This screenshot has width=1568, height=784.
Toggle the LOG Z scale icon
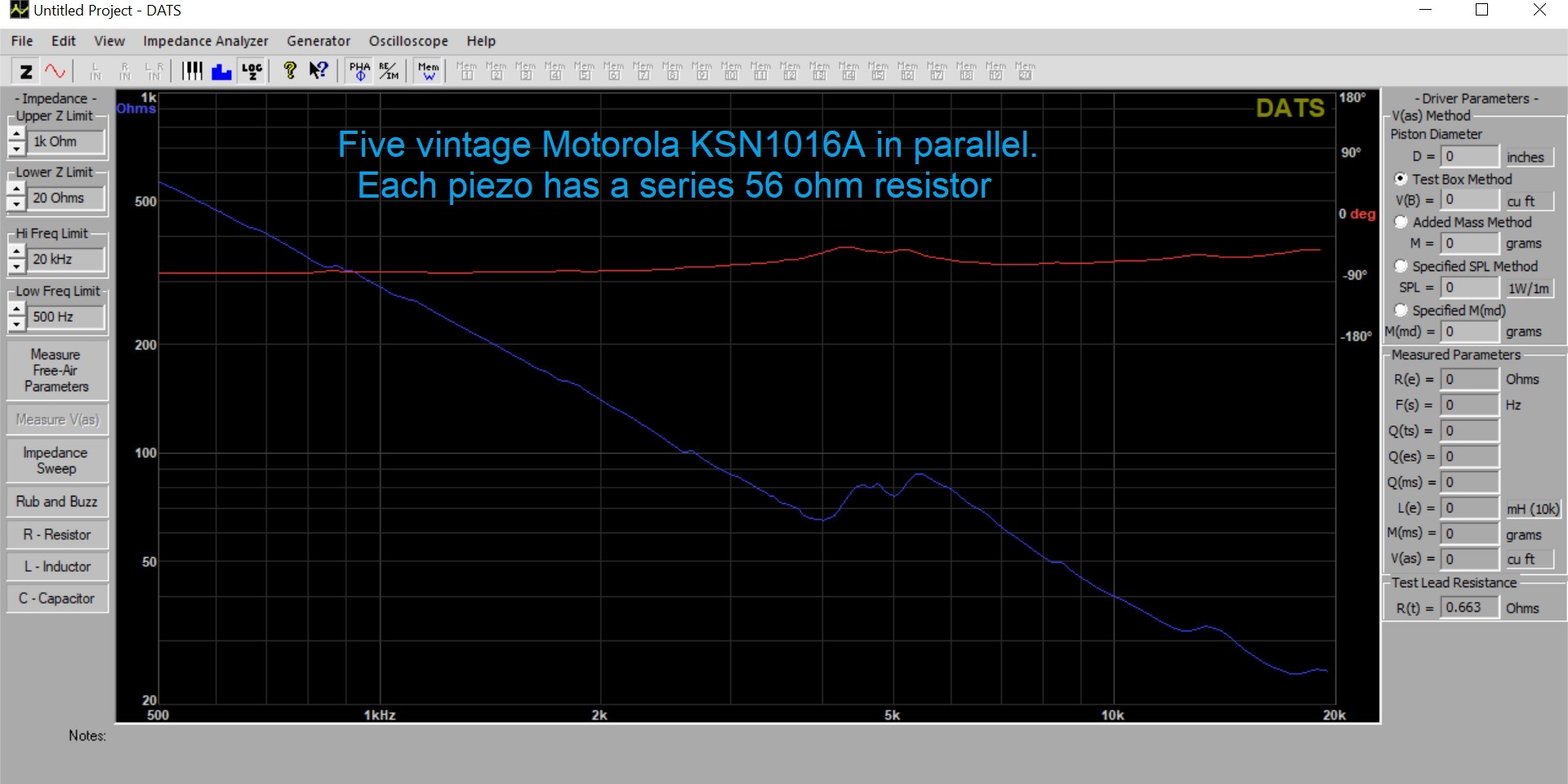coord(252,71)
